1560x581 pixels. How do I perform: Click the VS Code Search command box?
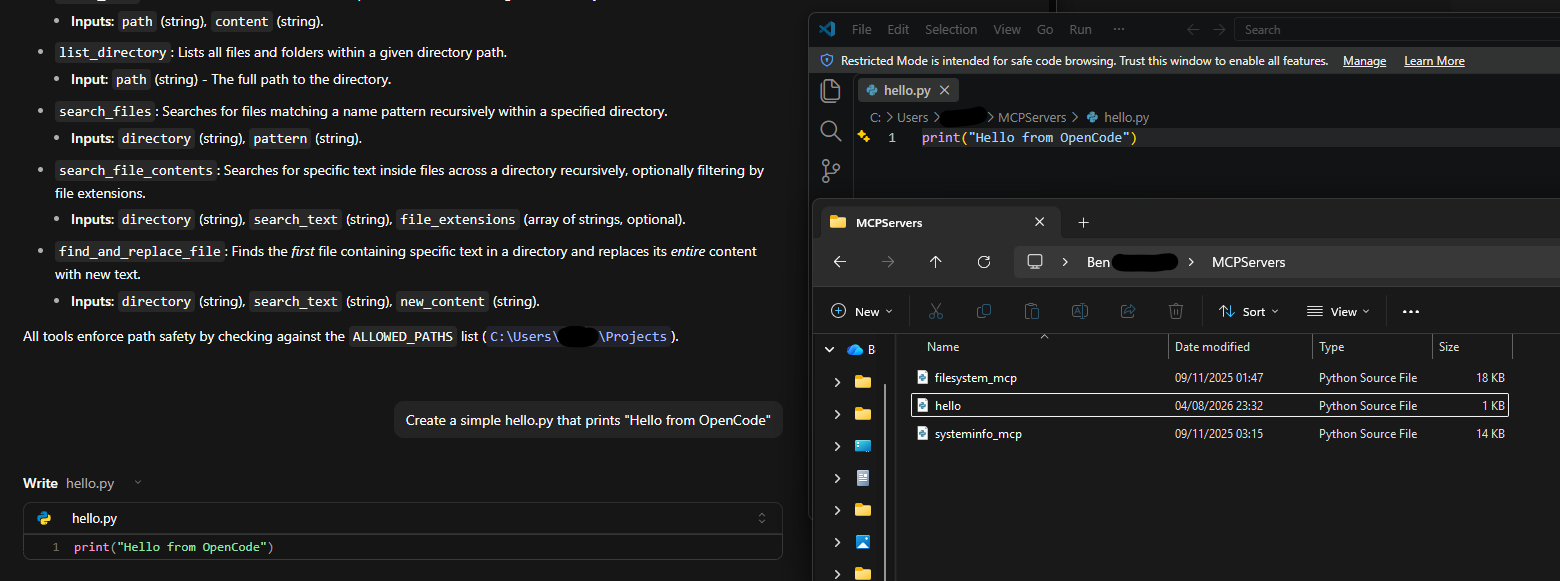click(1397, 29)
